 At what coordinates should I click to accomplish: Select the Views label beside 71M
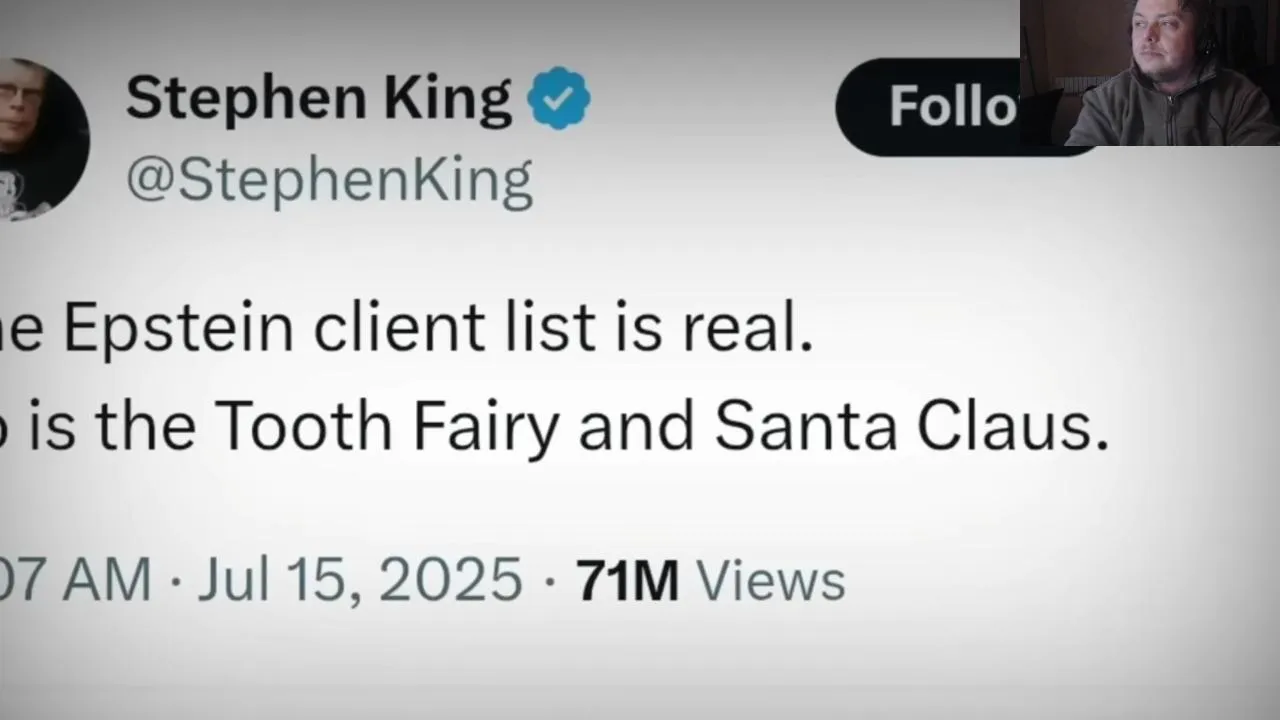pos(770,580)
